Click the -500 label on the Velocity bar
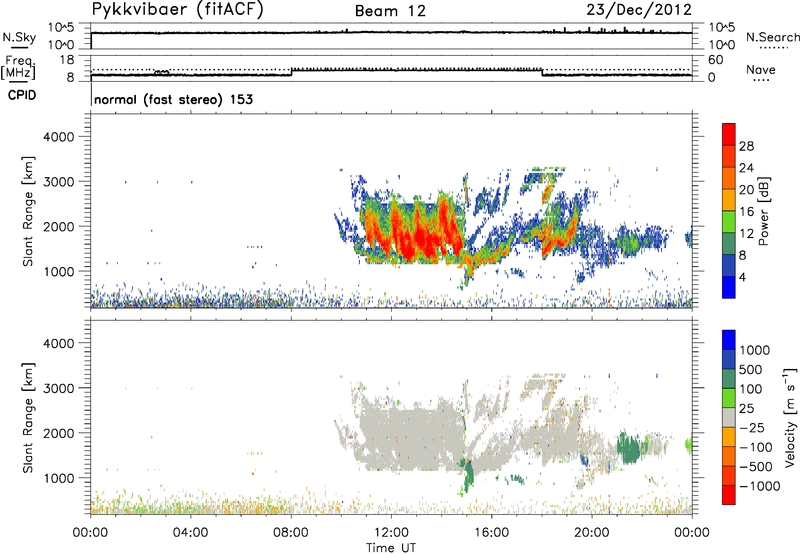800x554 pixels. point(756,466)
